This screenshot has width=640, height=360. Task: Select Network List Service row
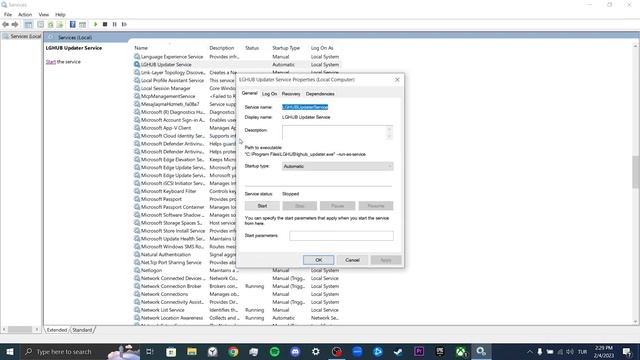237,310
